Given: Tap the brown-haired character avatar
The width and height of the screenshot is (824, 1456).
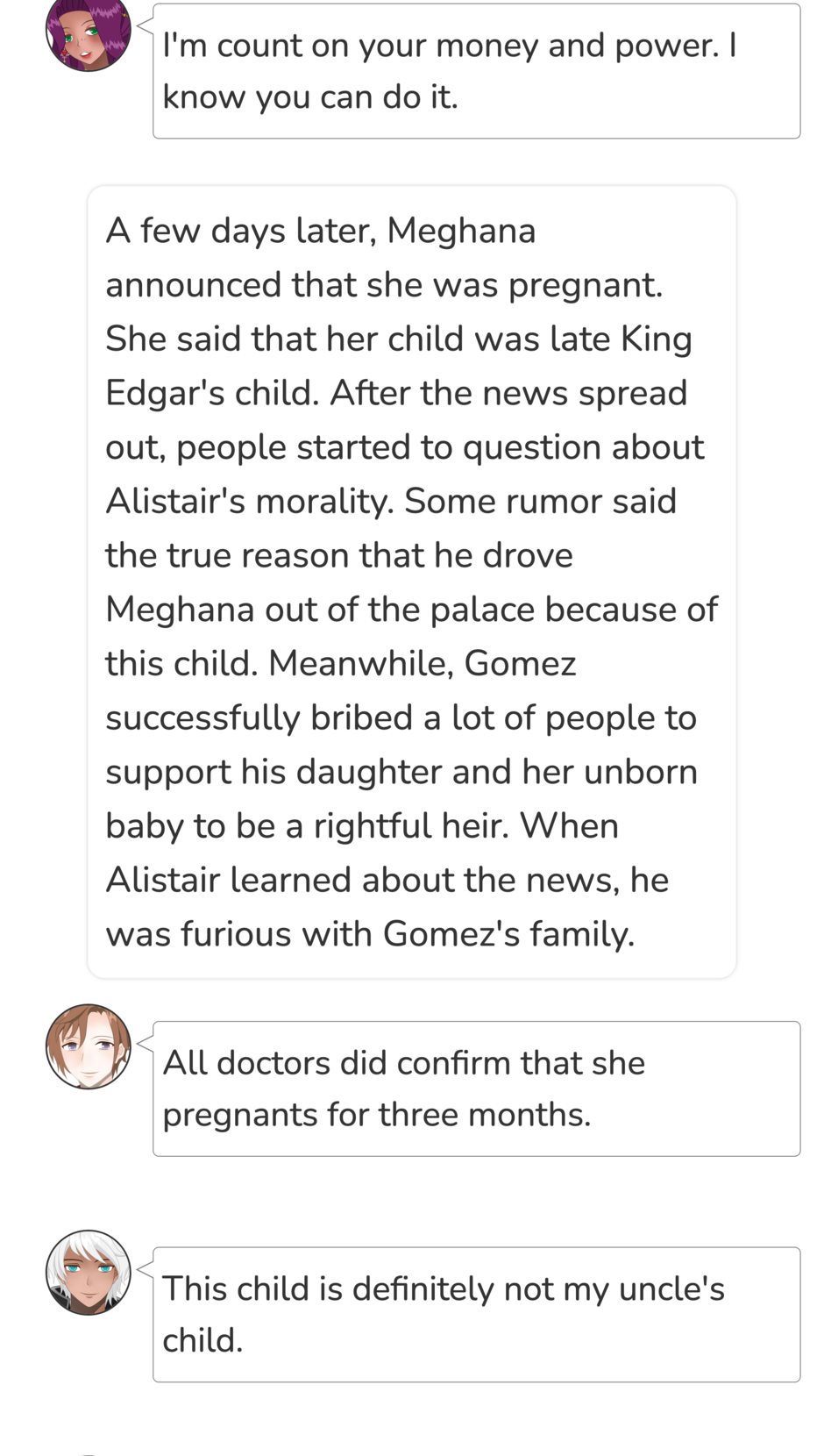Looking at the screenshot, I should pyautogui.click(x=89, y=1046).
